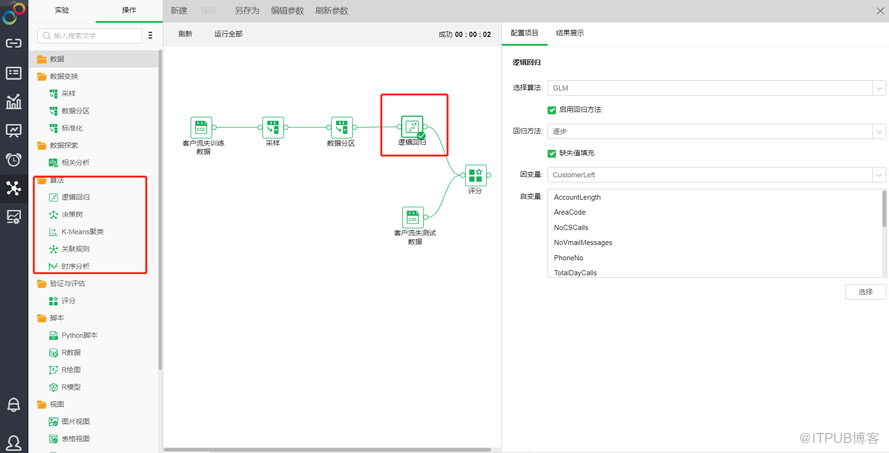889x453 pixels.
Task: Open the 选择算法 dropdown showing GLM
Action: point(716,88)
